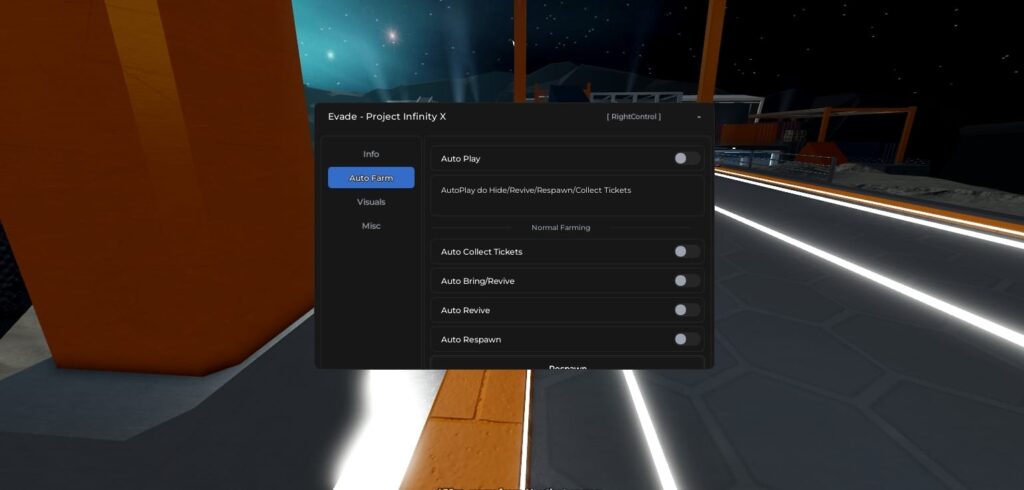
Task: Click the Auto Respawn label
Action: [471, 340]
